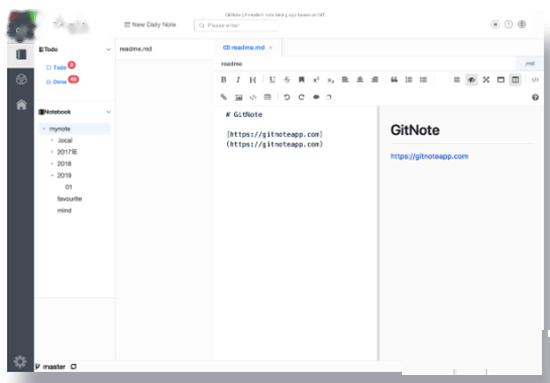Toggle bold formatting in editor toolbar
Image resolution: width=550 pixels, height=383 pixels.
click(x=223, y=80)
